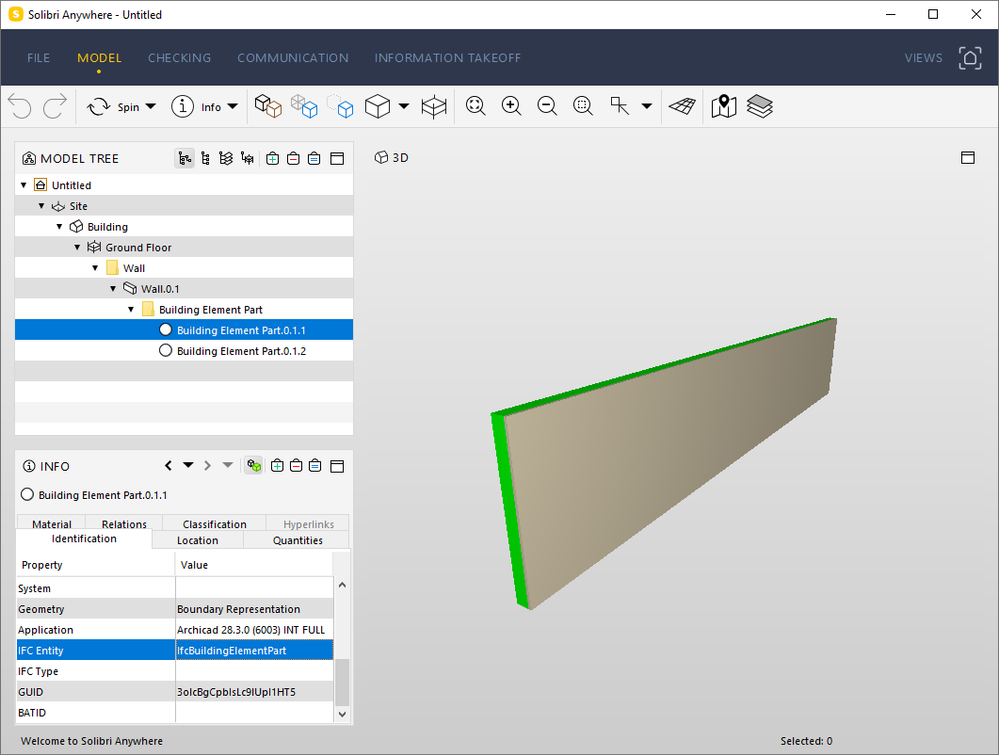Maximize the 3D view panel
Viewport: 999px width, 755px height.
tap(967, 158)
